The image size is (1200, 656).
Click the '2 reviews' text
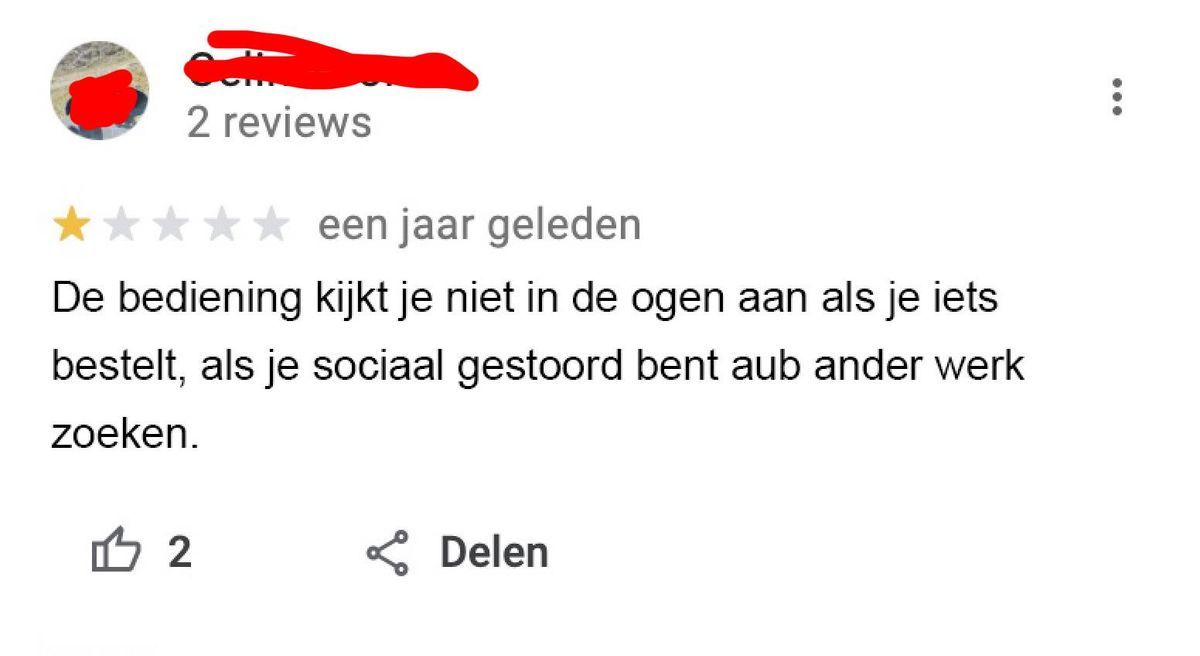pyautogui.click(x=279, y=123)
